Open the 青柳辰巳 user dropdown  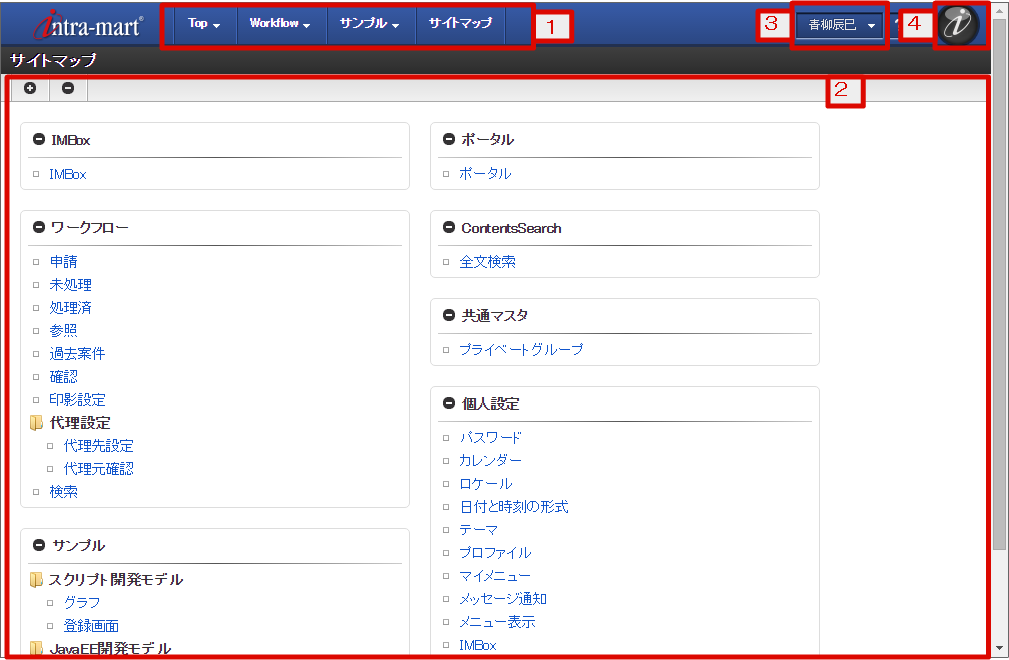click(x=838, y=24)
